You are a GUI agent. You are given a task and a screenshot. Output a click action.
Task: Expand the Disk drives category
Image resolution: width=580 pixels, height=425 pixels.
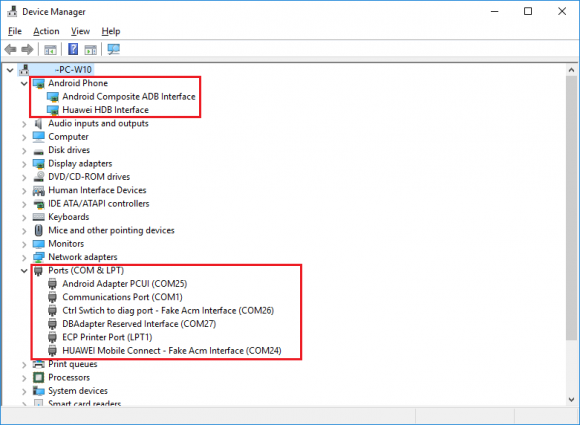pyautogui.click(x=24, y=151)
